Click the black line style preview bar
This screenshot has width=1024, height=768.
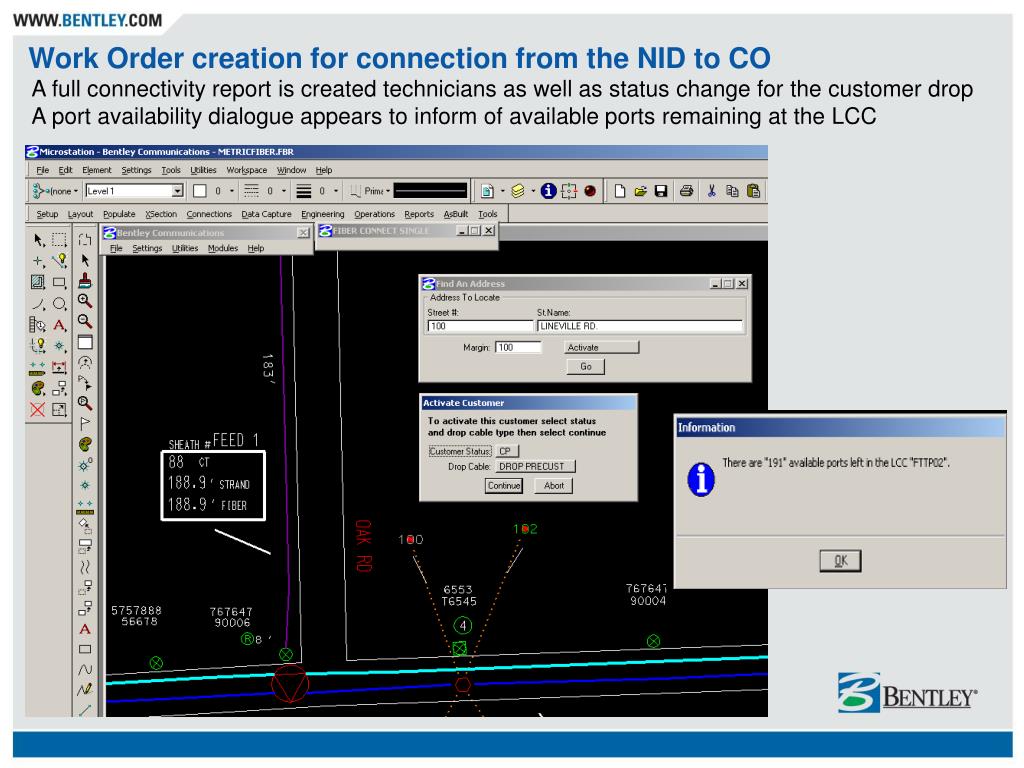(x=430, y=191)
